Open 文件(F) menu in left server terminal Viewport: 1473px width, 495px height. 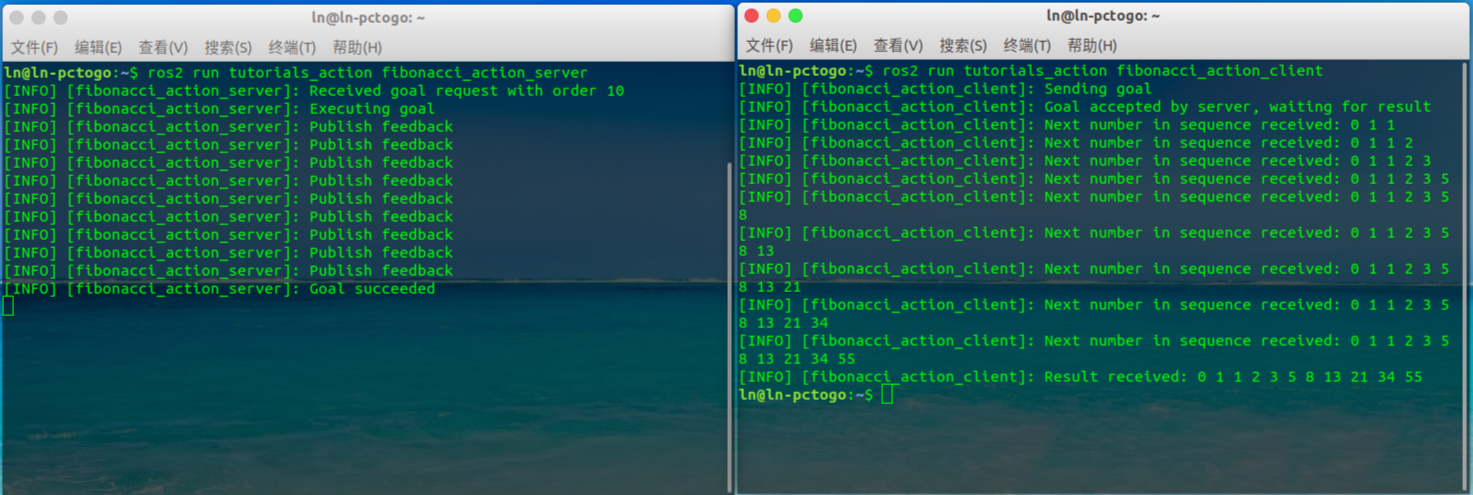pos(34,47)
